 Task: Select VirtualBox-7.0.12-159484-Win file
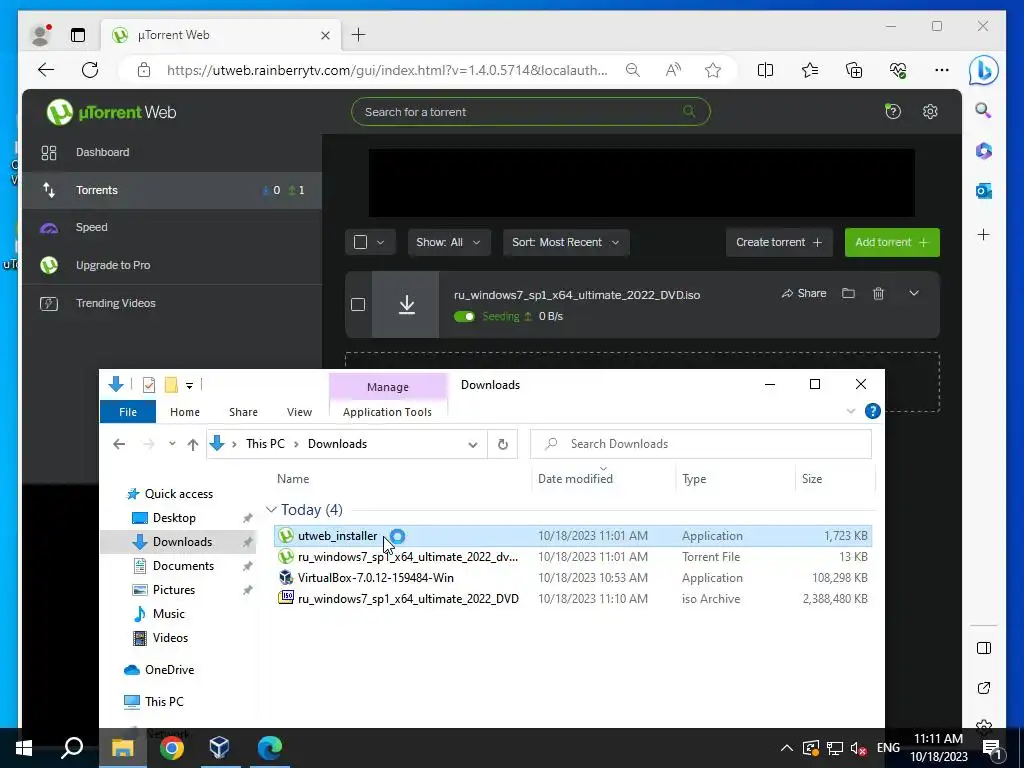tap(573, 578)
